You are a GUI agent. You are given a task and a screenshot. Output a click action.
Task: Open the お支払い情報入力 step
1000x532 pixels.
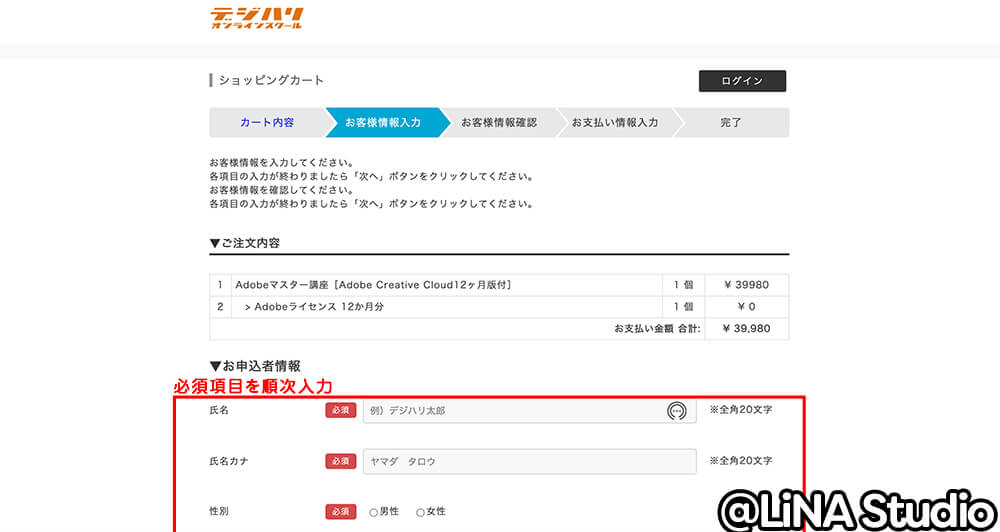(614, 123)
